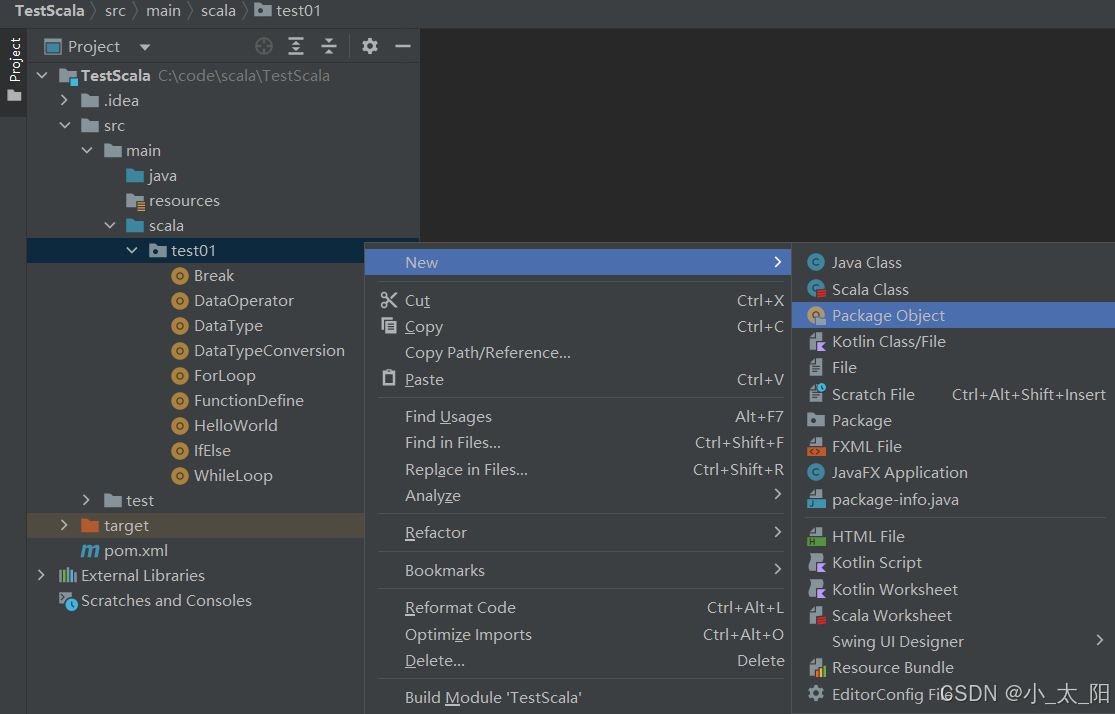Open the Analyze submenu
The width and height of the screenshot is (1115, 714).
[577, 495]
